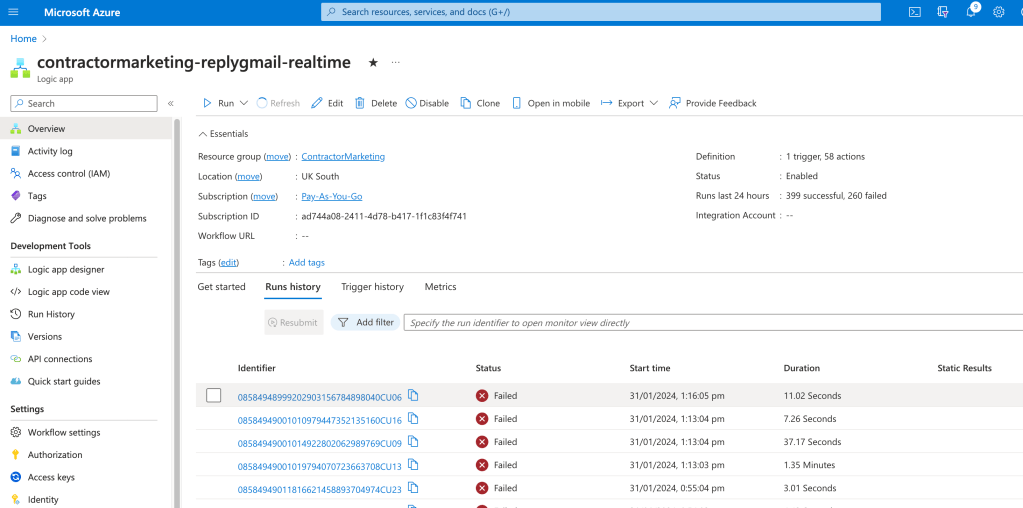Copy the run identifier ending in CU16
The height and width of the screenshot is (508, 1023).
tap(412, 419)
